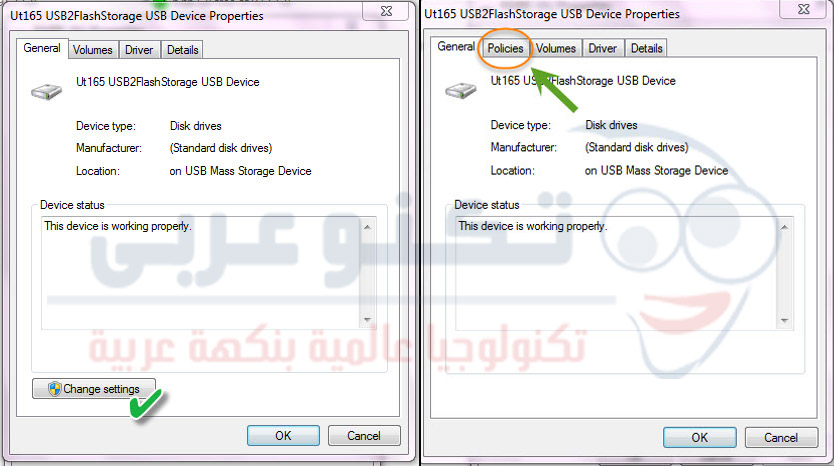Open the Driver tab in right dialog
The width and height of the screenshot is (834, 466).
603,48
